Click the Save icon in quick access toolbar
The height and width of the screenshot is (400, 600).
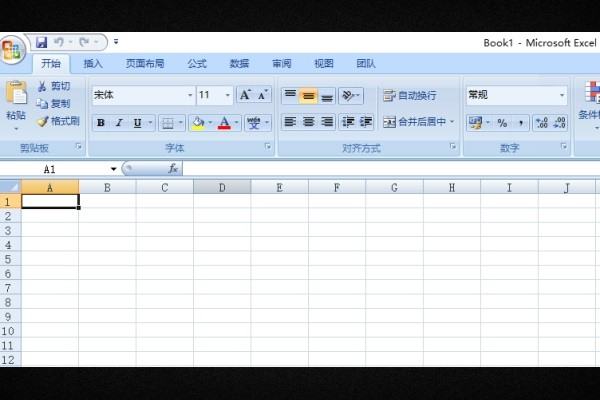coord(42,42)
